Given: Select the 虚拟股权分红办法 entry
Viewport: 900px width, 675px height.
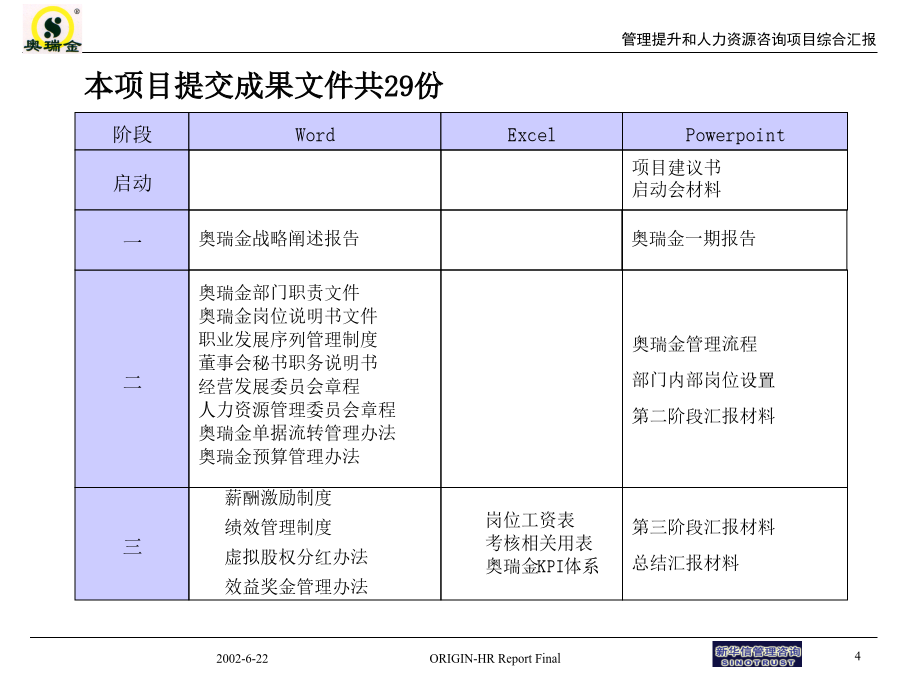Looking at the screenshot, I should point(296,557).
